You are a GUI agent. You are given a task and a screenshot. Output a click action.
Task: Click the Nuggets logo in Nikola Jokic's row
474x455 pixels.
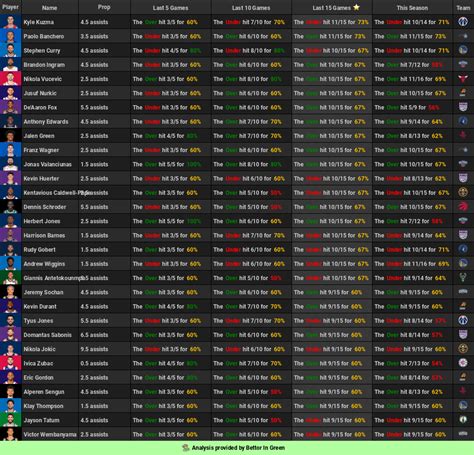click(x=463, y=349)
